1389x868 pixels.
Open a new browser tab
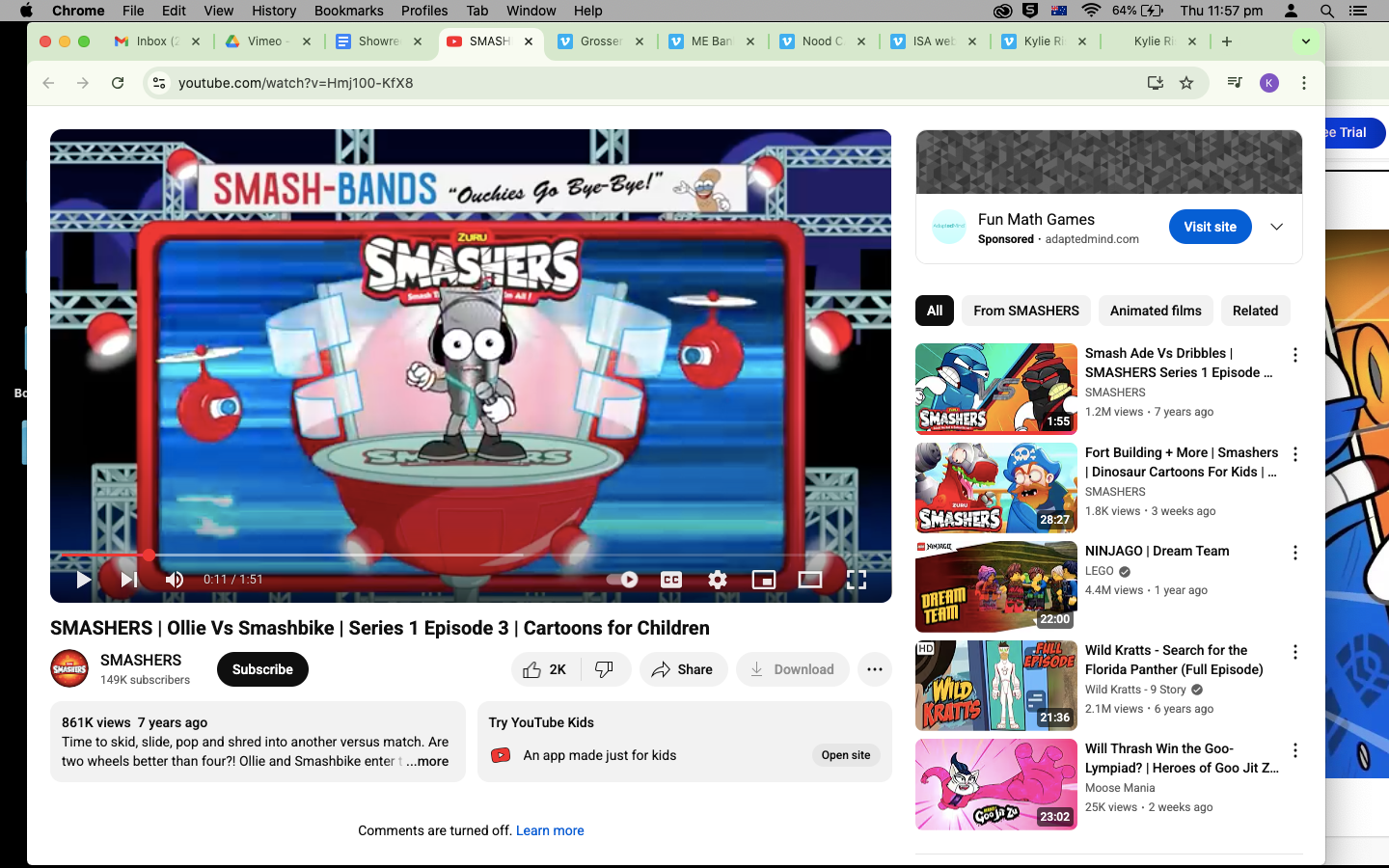1227,41
